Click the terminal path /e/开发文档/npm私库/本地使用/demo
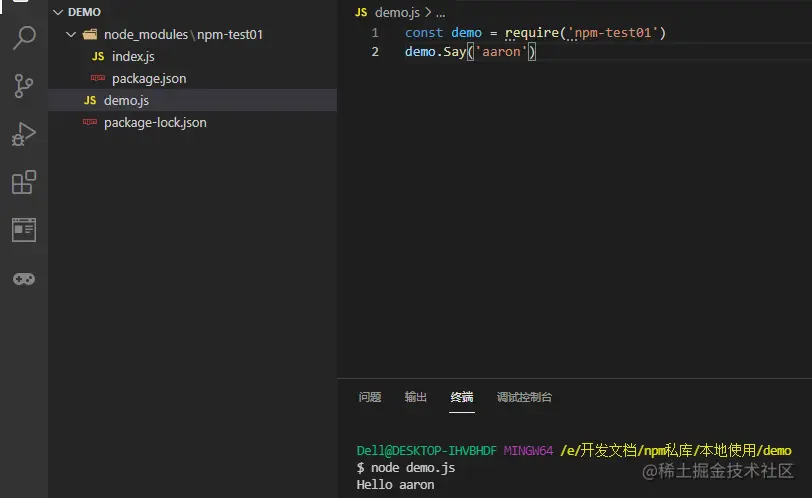This screenshot has height=498, width=812. coord(676,450)
